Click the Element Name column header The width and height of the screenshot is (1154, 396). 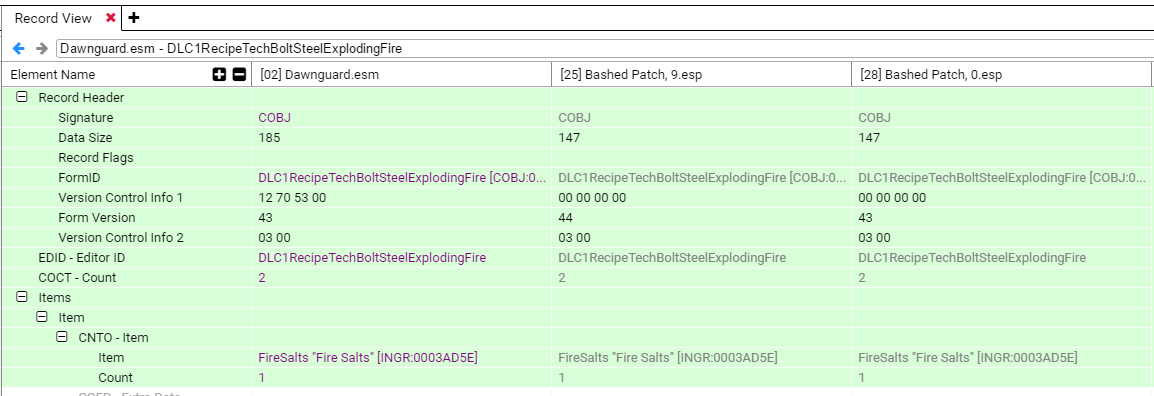click(x=52, y=74)
